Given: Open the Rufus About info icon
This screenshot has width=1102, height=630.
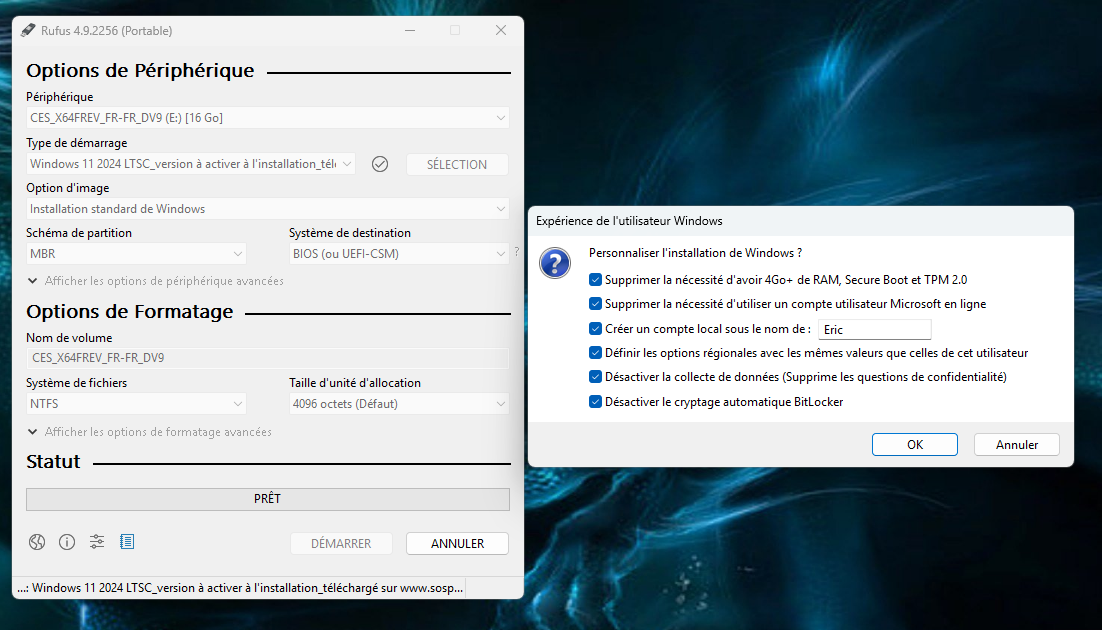Looking at the screenshot, I should pos(67,542).
